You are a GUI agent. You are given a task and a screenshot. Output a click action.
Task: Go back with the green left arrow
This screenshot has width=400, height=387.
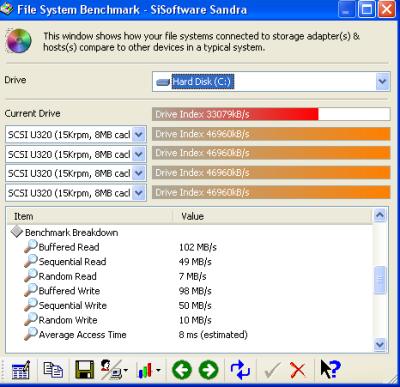click(182, 370)
